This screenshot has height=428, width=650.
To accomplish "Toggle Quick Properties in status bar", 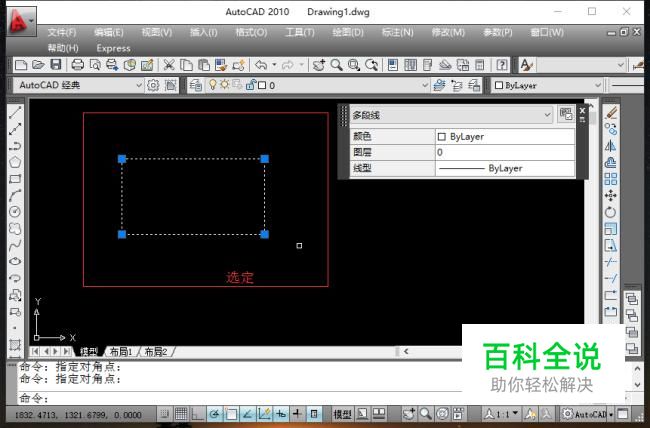I will point(314,413).
